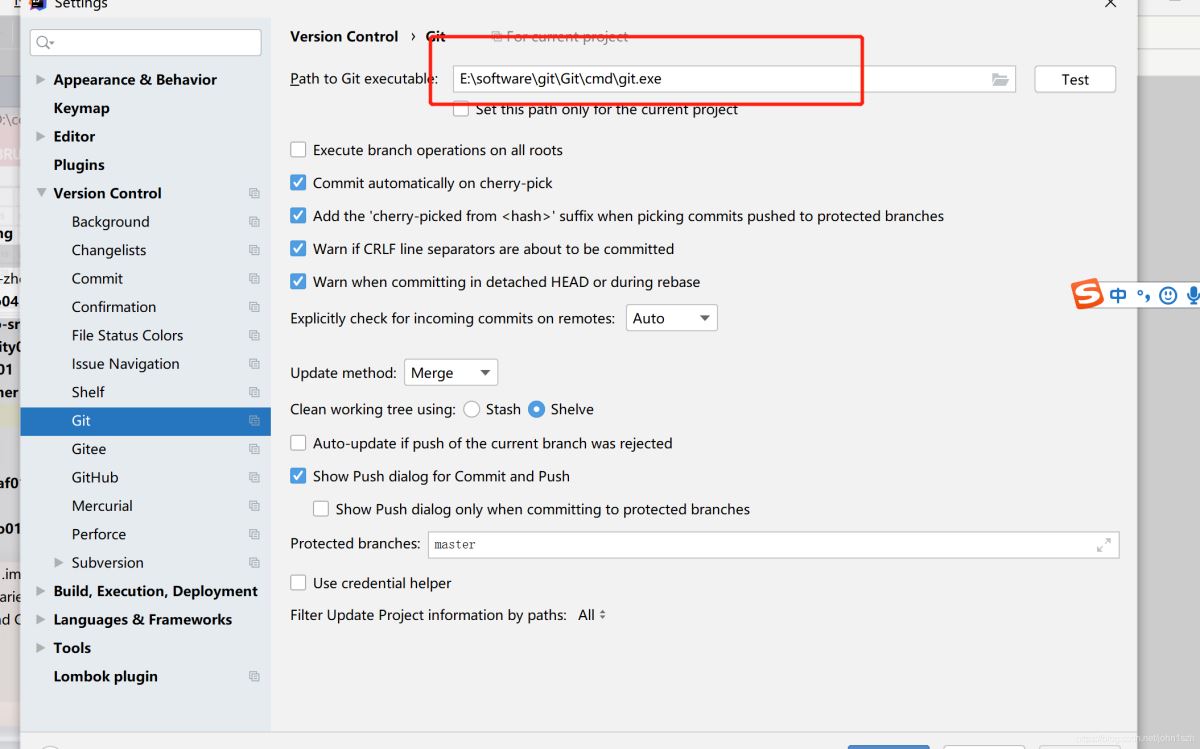
Task: Expand the Protected branches field icon
Action: point(1104,545)
